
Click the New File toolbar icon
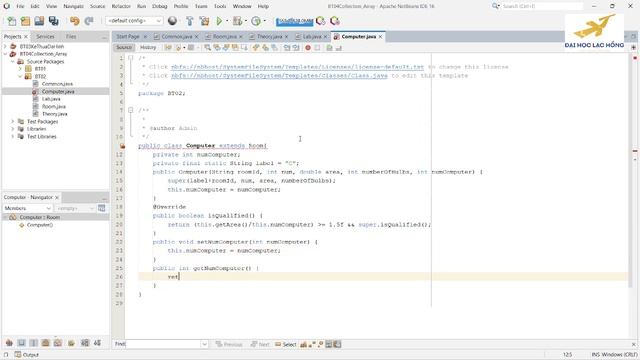(12, 21)
